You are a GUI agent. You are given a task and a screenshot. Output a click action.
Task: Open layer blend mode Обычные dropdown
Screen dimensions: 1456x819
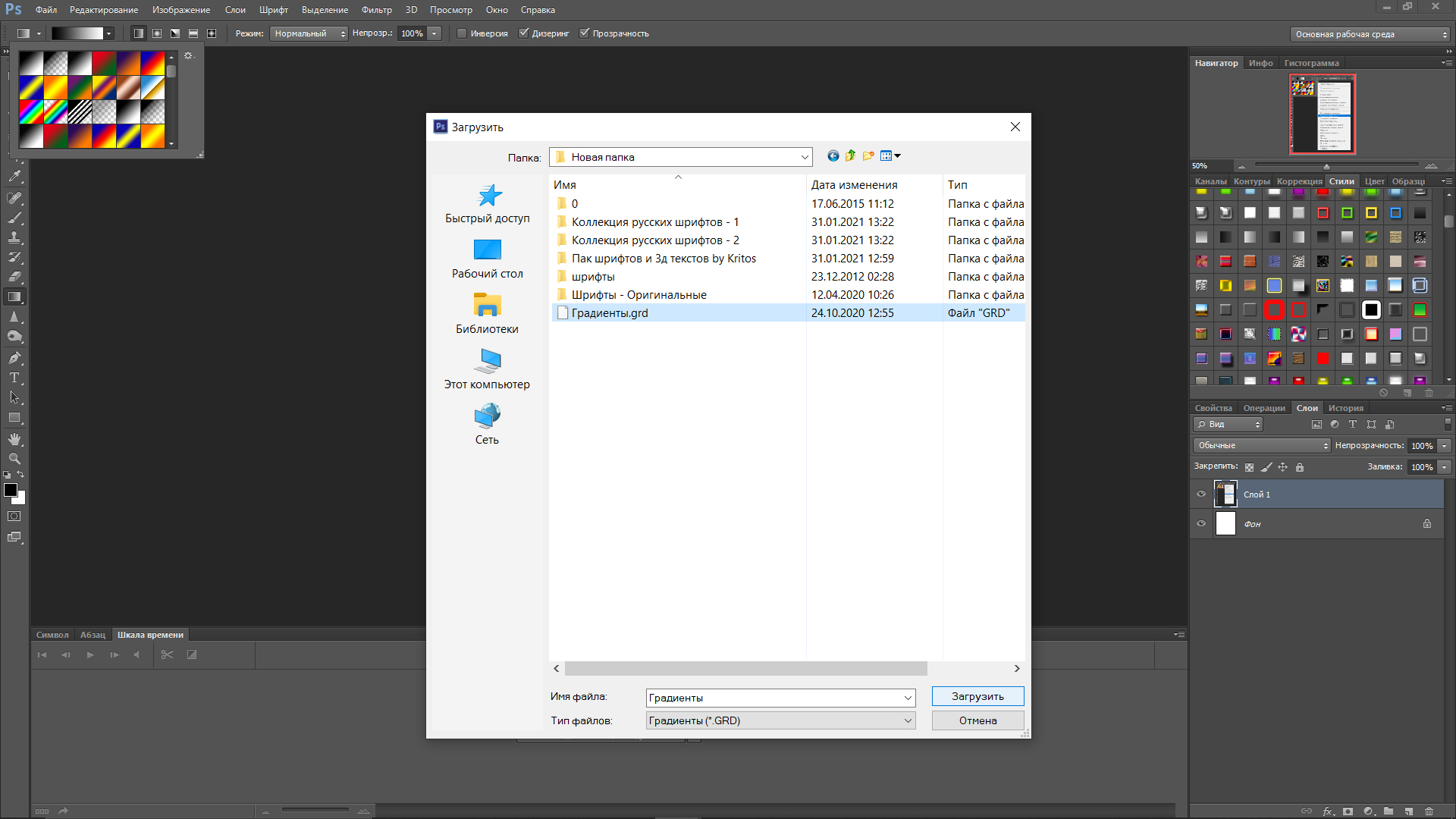(x=1262, y=446)
